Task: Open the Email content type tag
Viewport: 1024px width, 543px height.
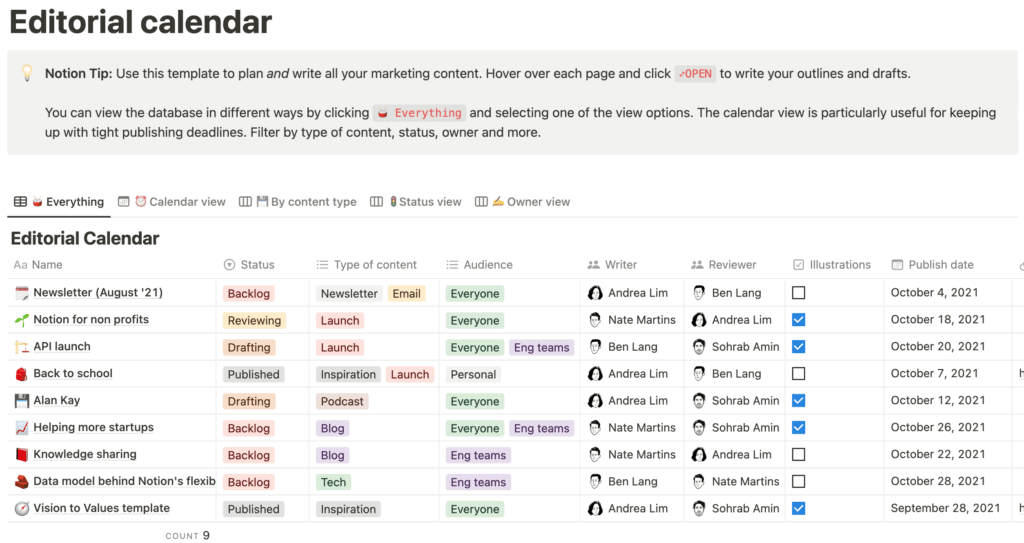Action: pyautogui.click(x=406, y=293)
